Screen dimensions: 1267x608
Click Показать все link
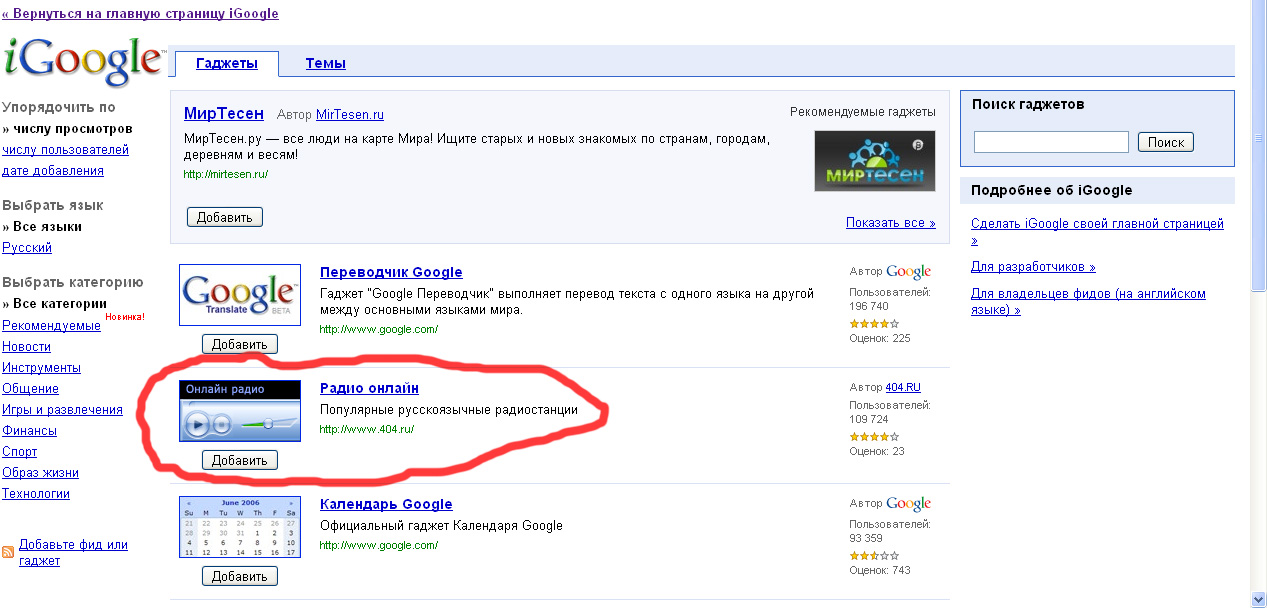pos(890,223)
